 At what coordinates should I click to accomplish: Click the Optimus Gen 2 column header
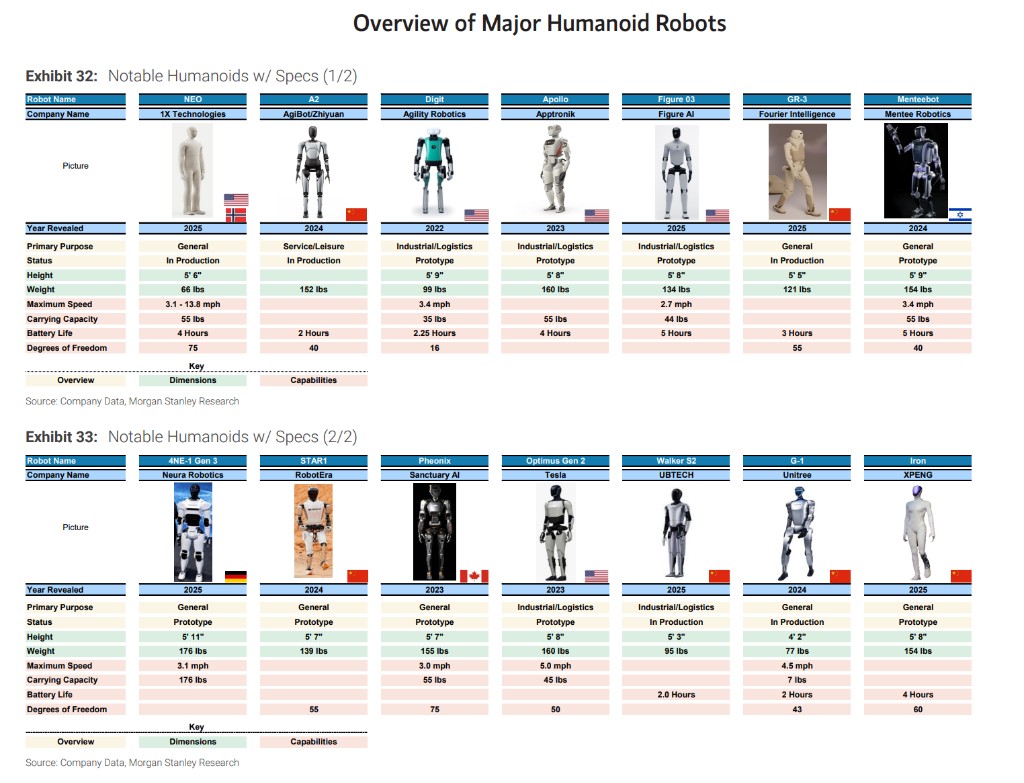[555, 461]
